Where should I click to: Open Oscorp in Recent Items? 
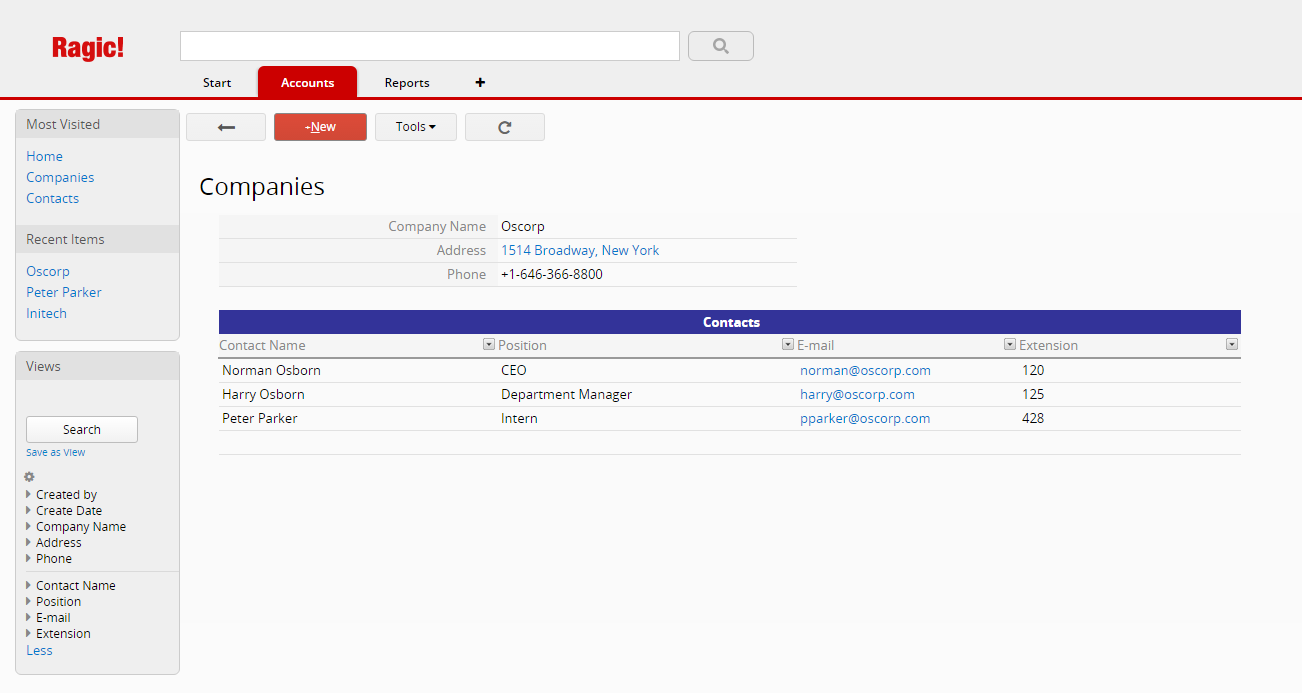point(48,272)
